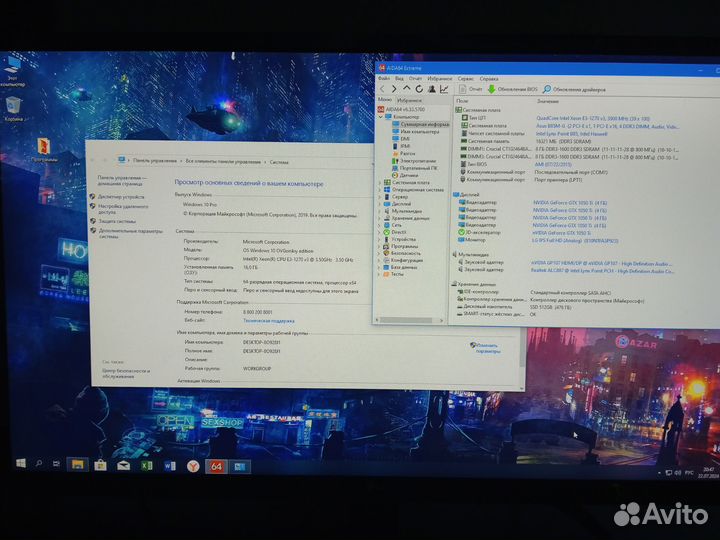Expand the Дисплей tree node
This screenshot has height=540, width=720.
click(380, 203)
